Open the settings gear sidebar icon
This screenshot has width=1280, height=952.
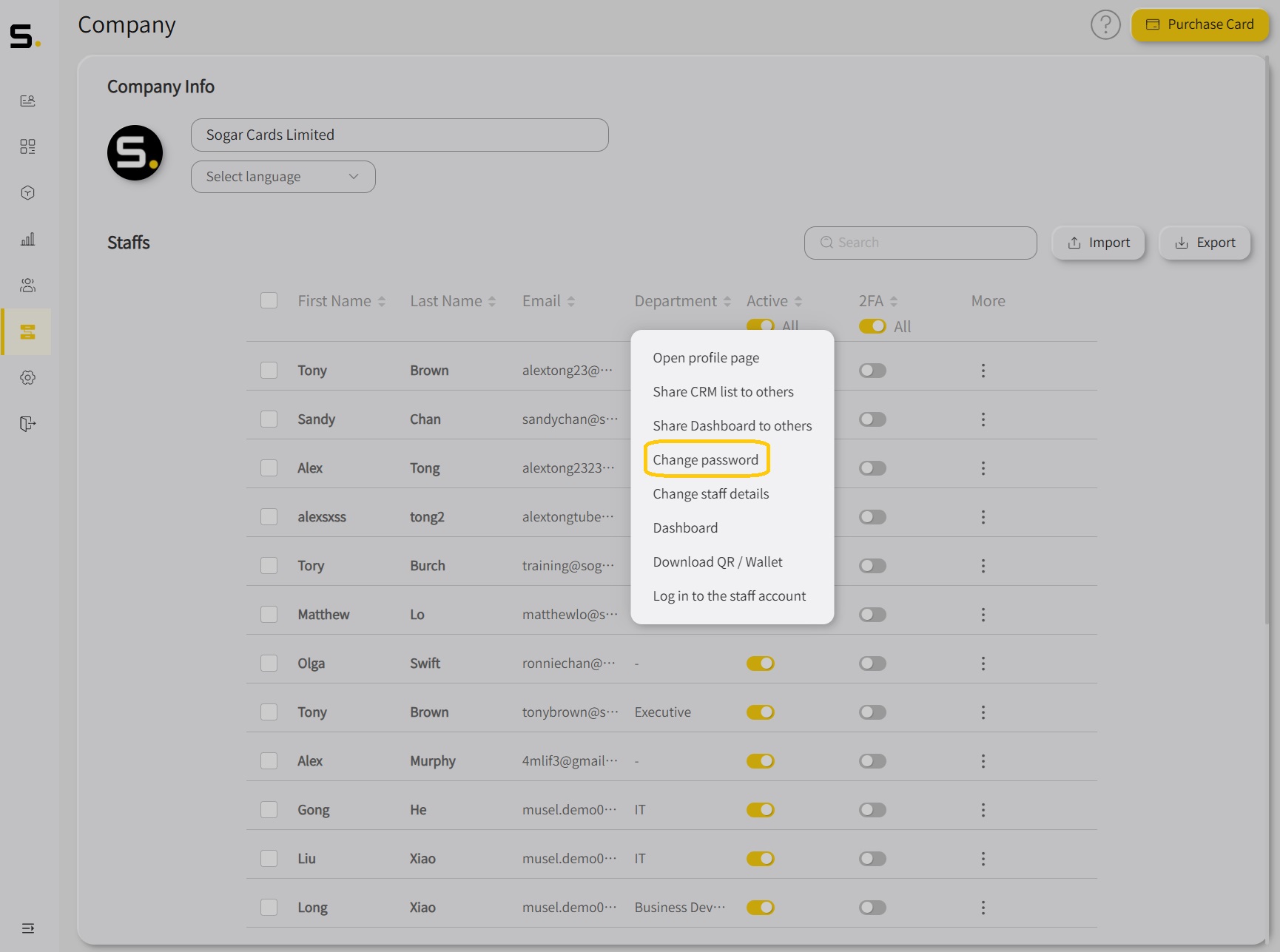27,378
